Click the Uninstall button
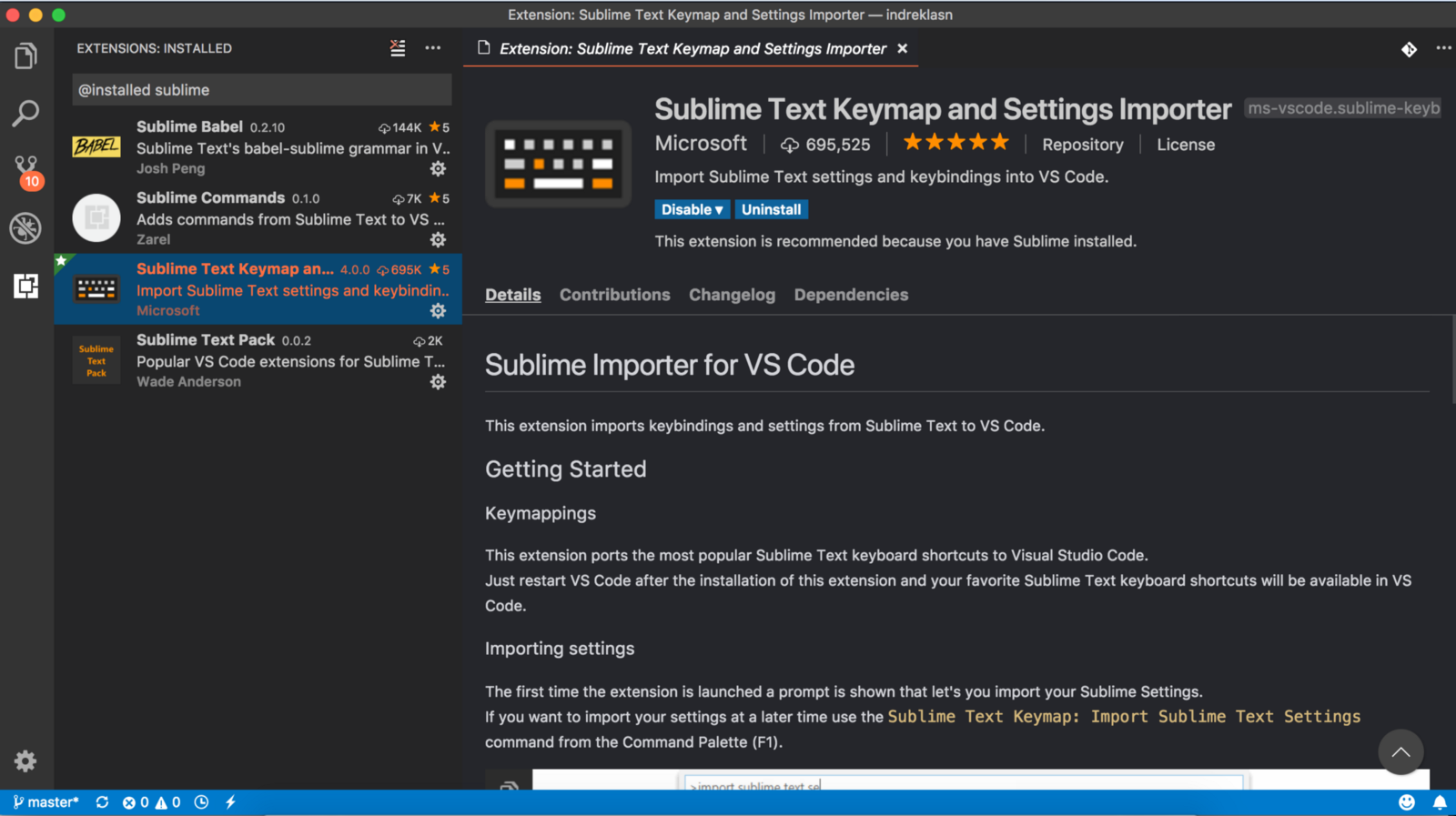 771,209
